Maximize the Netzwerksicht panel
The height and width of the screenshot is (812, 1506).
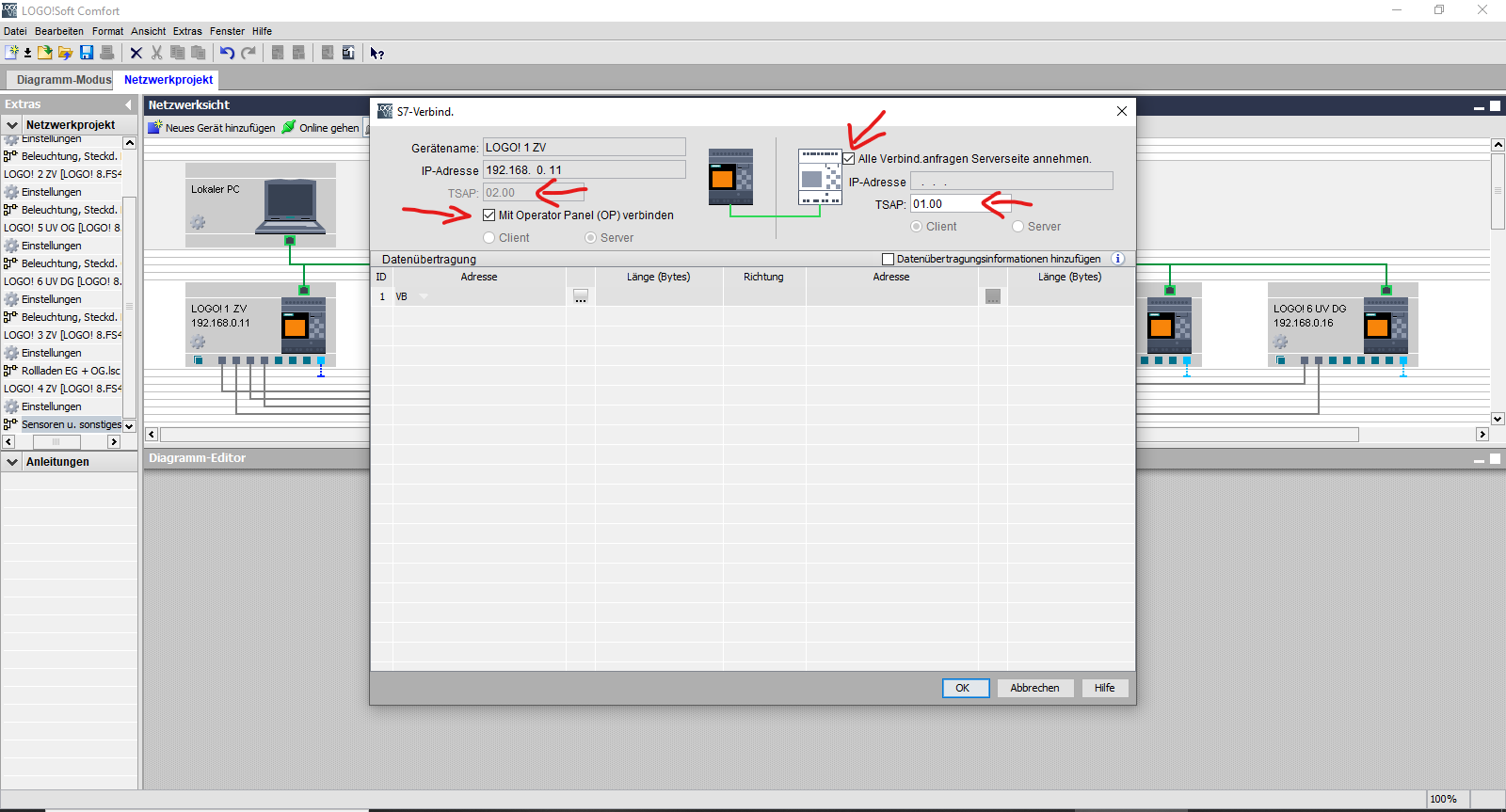(1495, 105)
